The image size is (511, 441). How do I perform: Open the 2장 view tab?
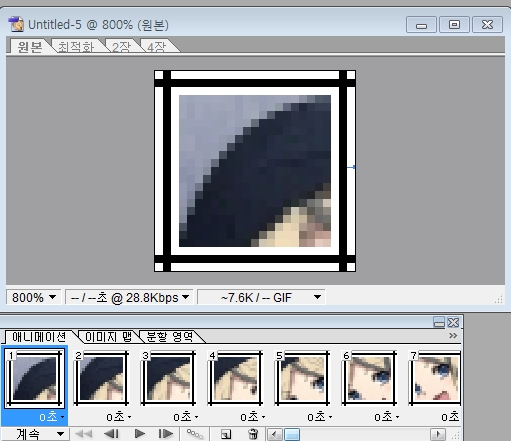(x=122, y=47)
